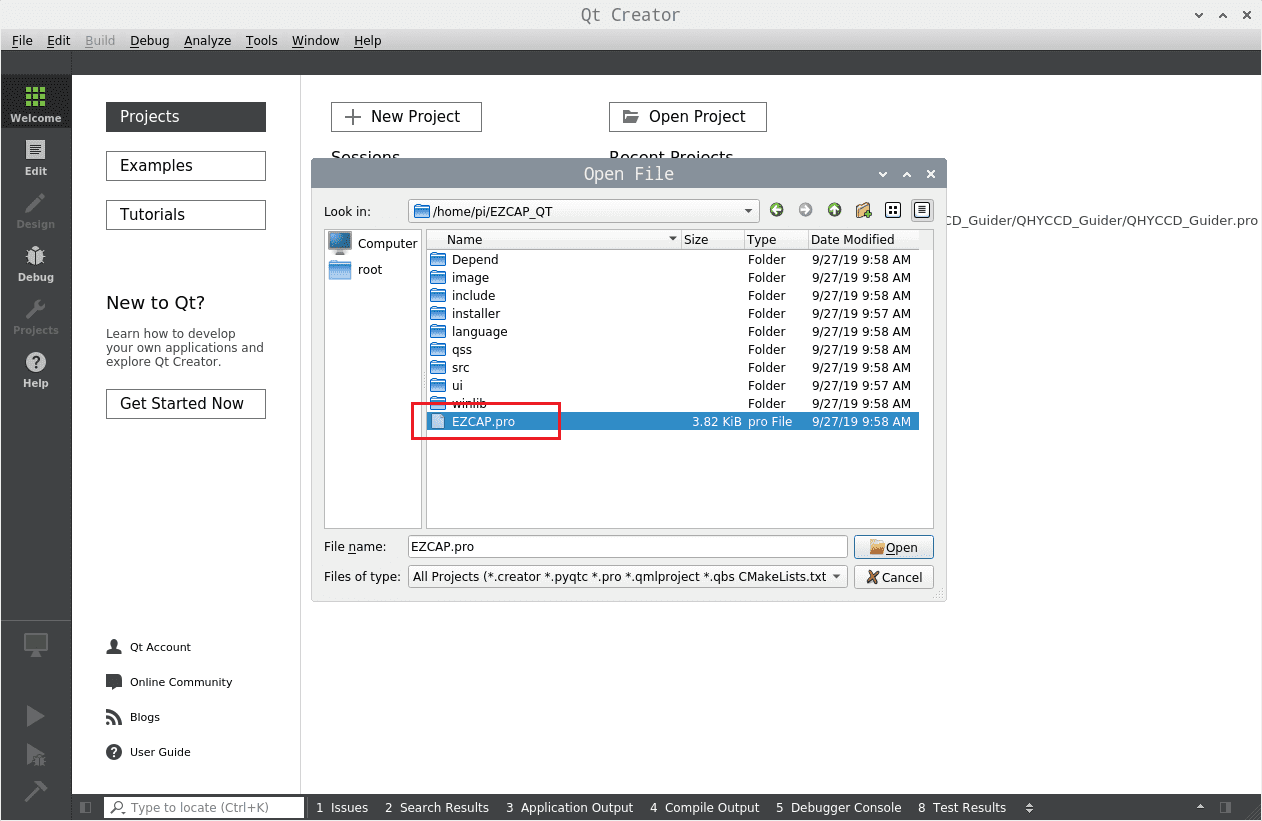Open the Window menu
This screenshot has height=821, width=1262.
(315, 40)
